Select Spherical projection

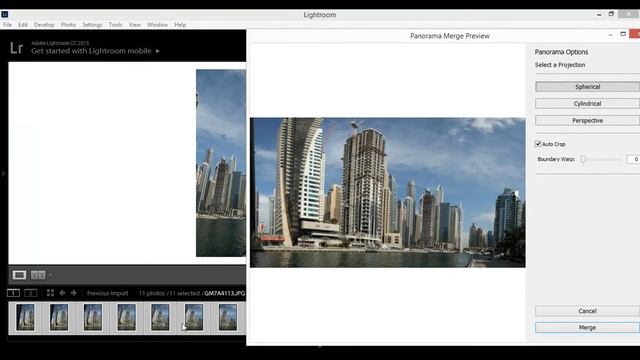coord(587,87)
